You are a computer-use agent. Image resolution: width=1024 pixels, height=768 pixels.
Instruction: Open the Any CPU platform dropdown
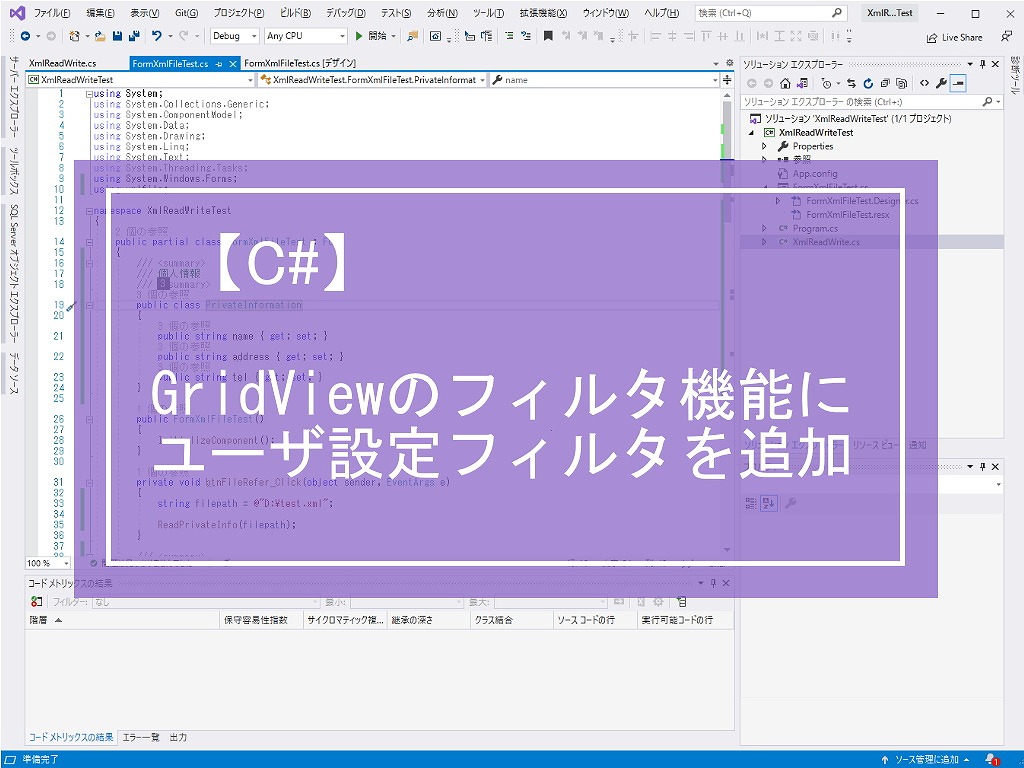305,35
